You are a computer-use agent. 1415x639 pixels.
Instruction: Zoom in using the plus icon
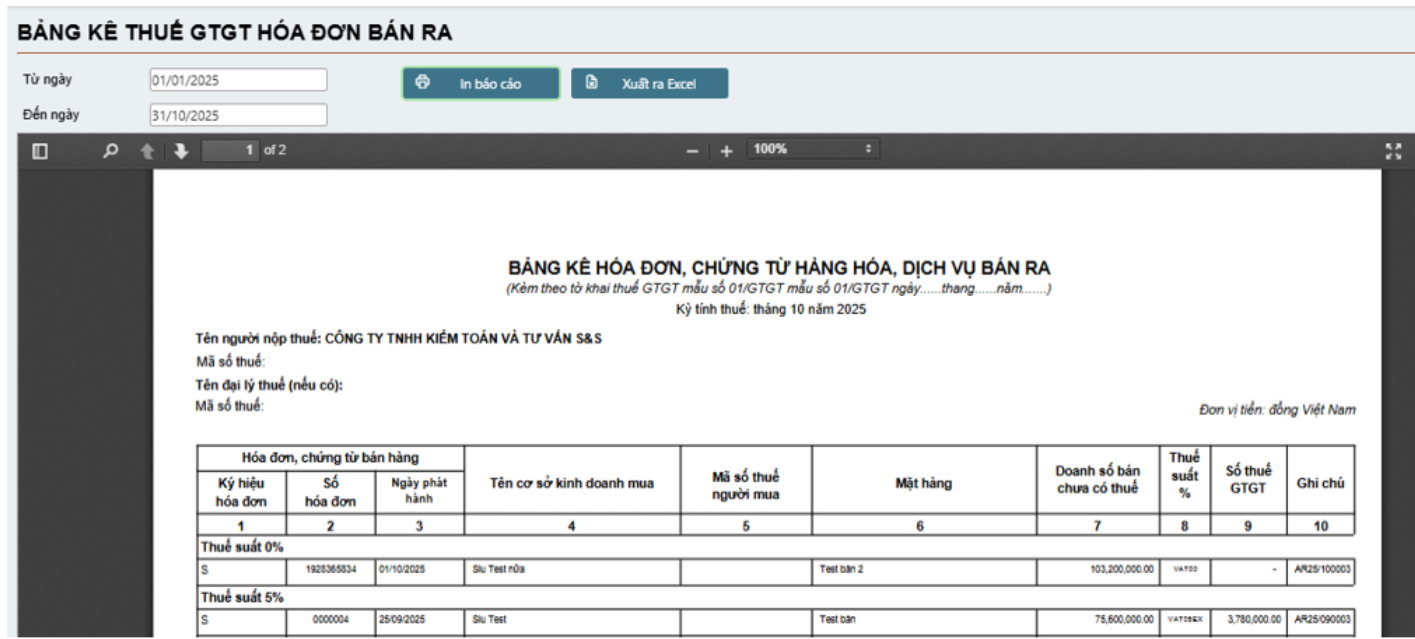(727, 151)
